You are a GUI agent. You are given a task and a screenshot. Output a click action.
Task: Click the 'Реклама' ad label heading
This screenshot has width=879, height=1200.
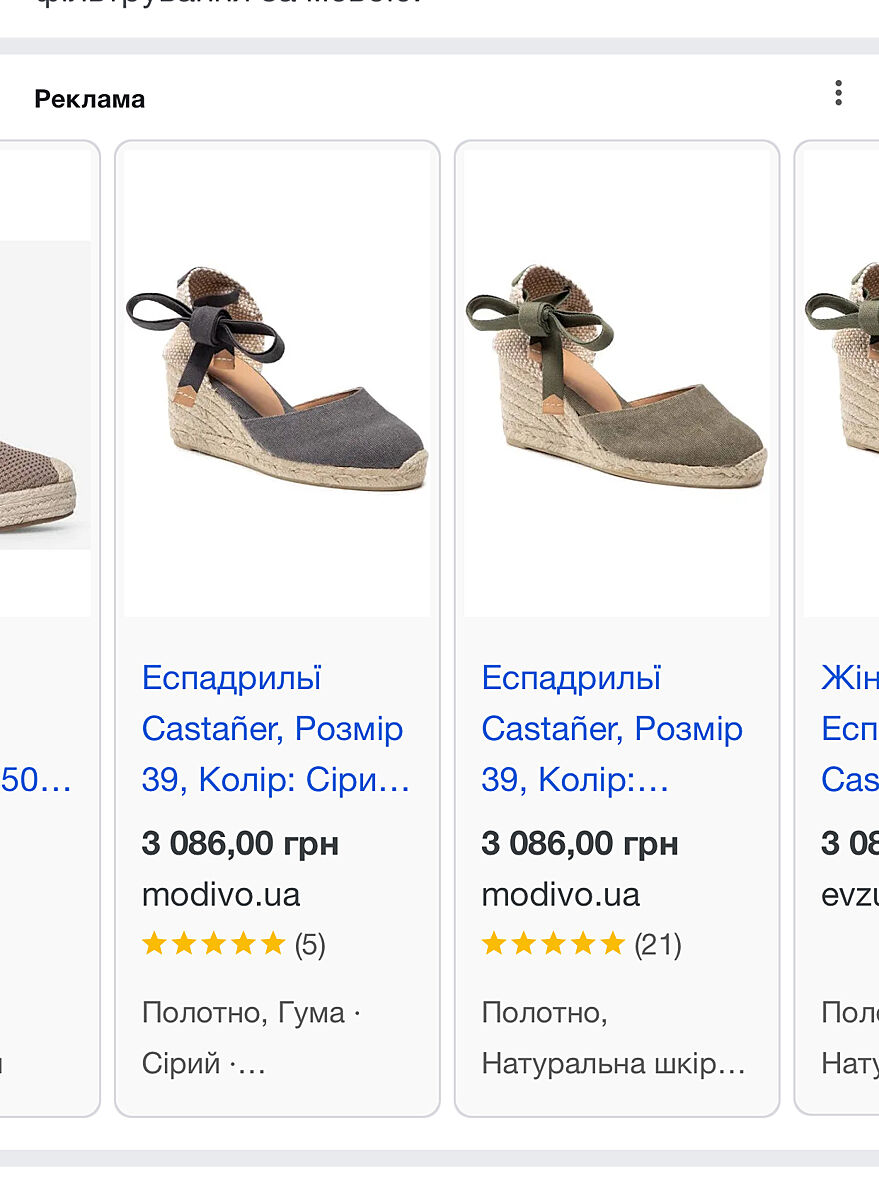(x=90, y=99)
